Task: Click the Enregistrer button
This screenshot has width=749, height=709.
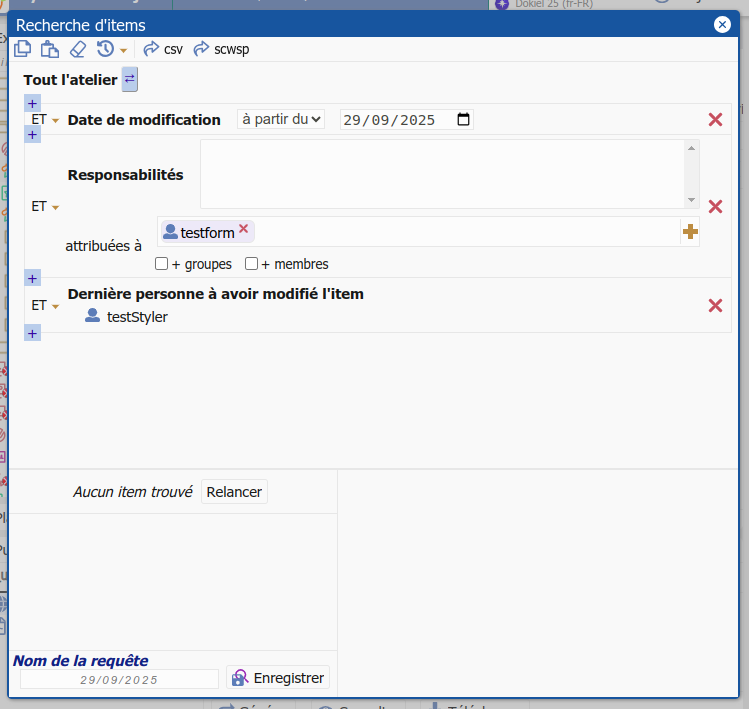Action: click(x=278, y=678)
